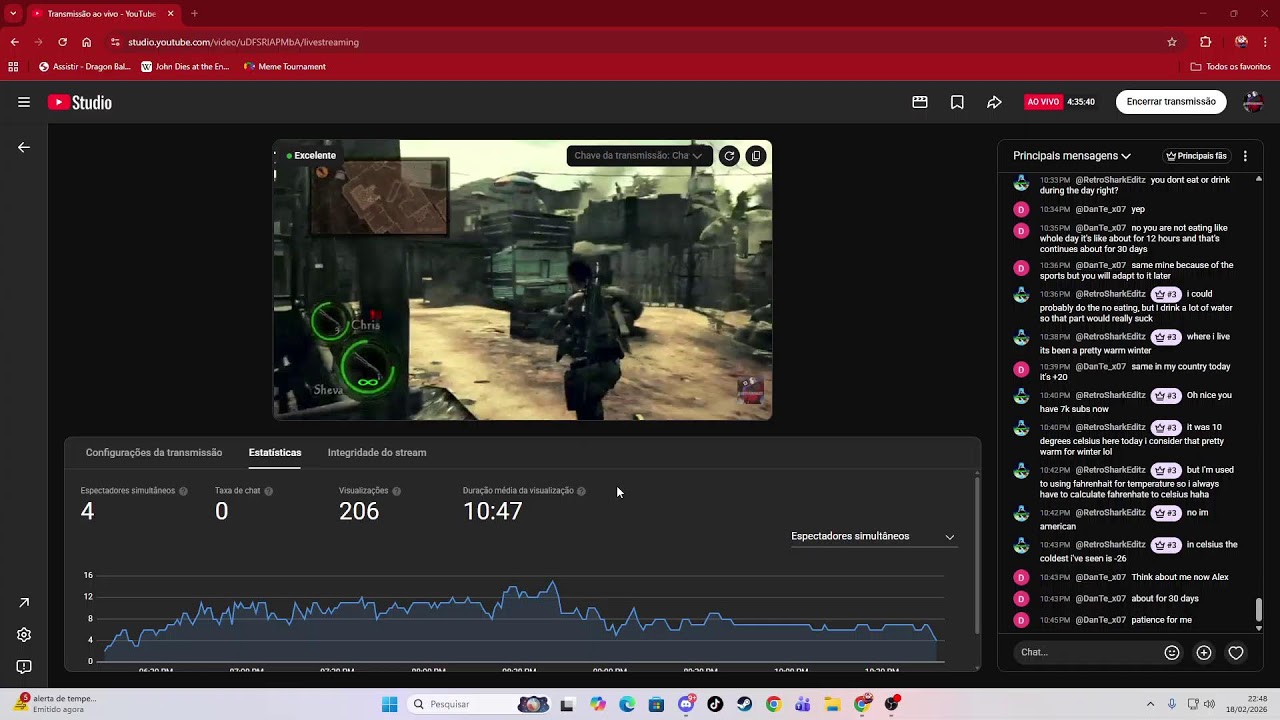1280x720 pixels.
Task: Select the Transmissão ao vivo browser tab
Action: click(103, 14)
